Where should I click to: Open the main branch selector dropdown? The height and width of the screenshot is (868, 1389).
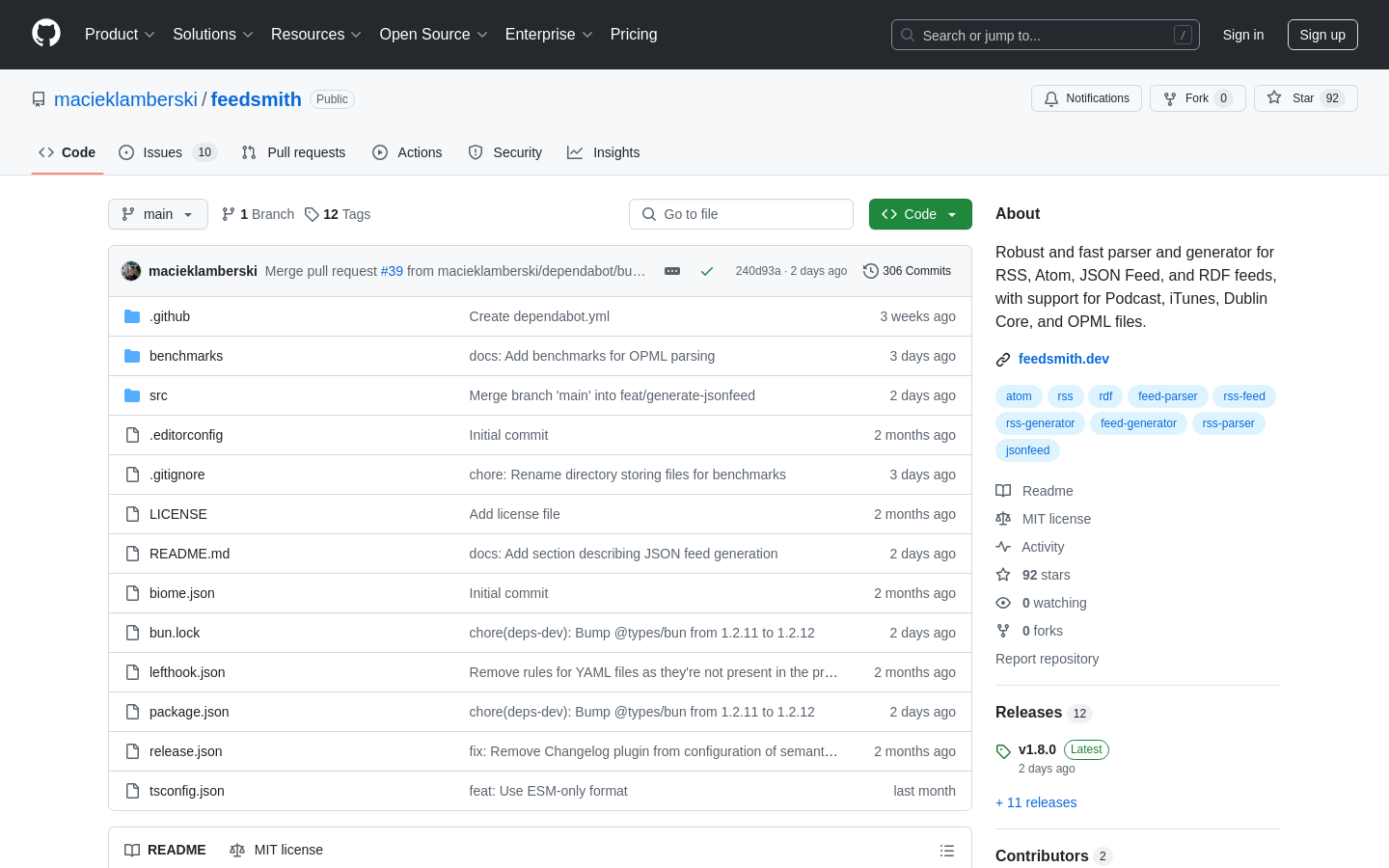158,214
